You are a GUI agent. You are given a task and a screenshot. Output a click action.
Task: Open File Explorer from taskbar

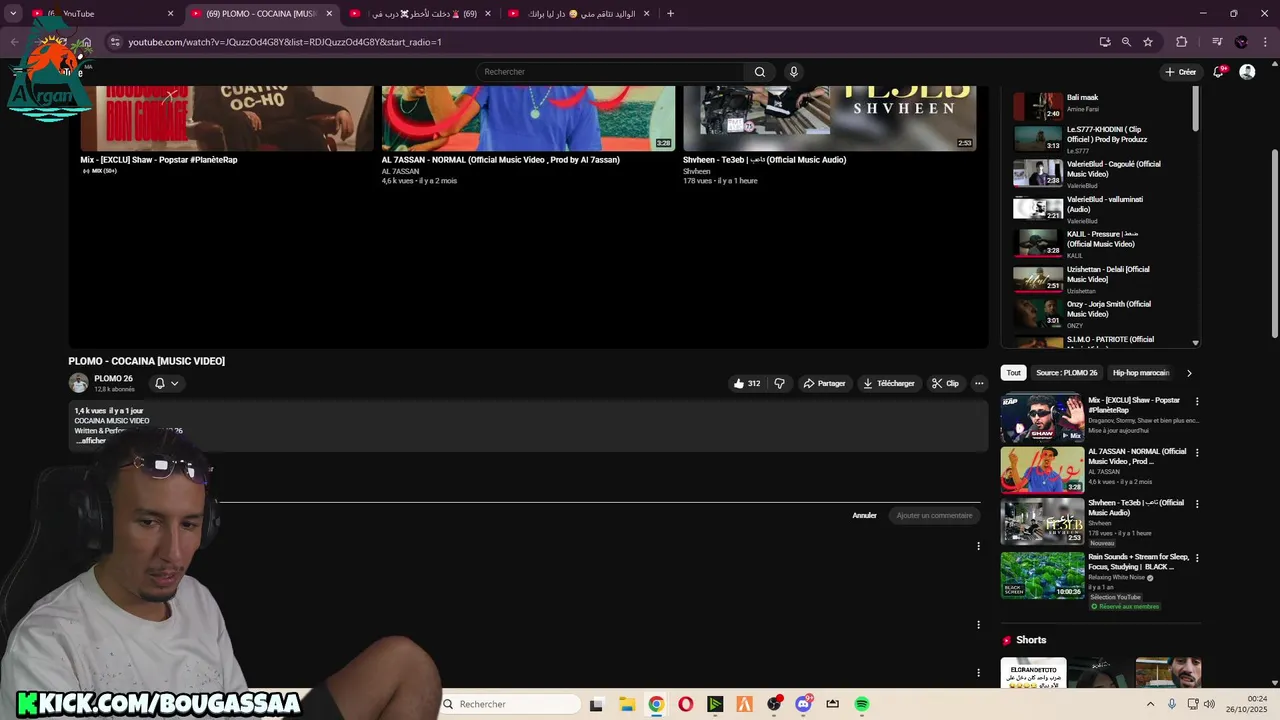[x=626, y=704]
